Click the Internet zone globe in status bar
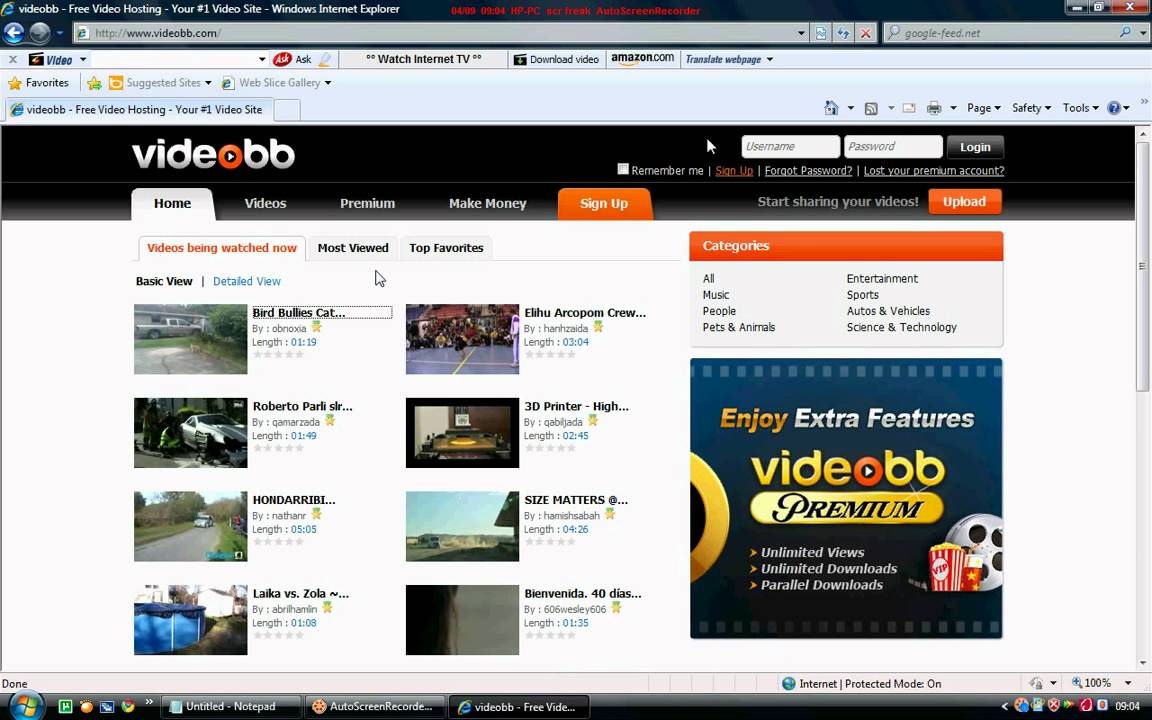This screenshot has width=1152, height=720. 788,683
